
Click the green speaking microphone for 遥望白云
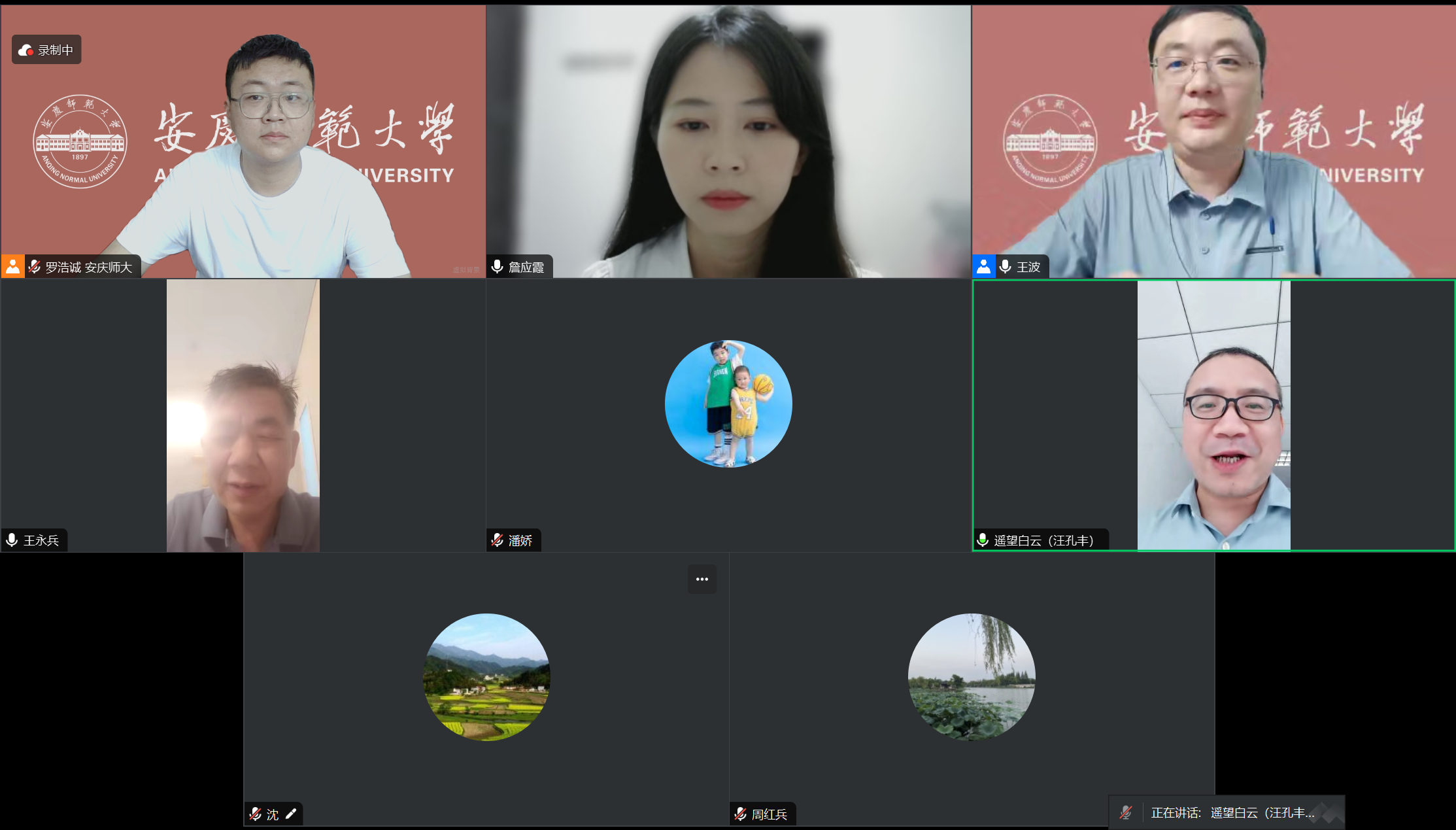point(982,540)
